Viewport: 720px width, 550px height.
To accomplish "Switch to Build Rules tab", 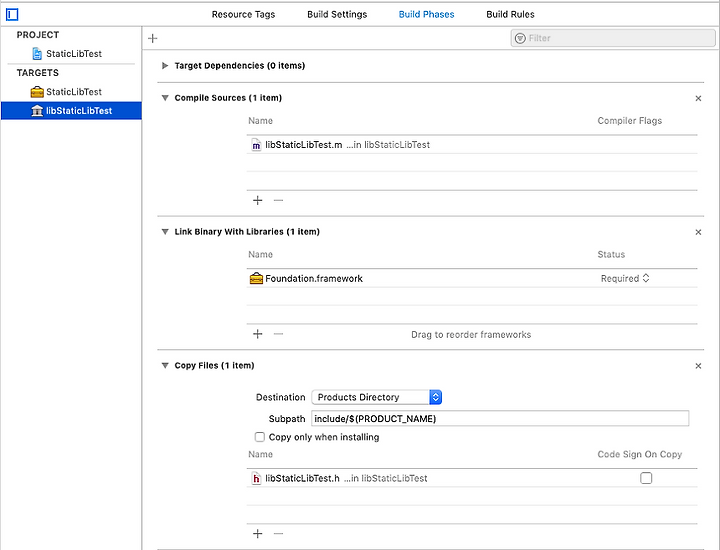I will coord(510,14).
